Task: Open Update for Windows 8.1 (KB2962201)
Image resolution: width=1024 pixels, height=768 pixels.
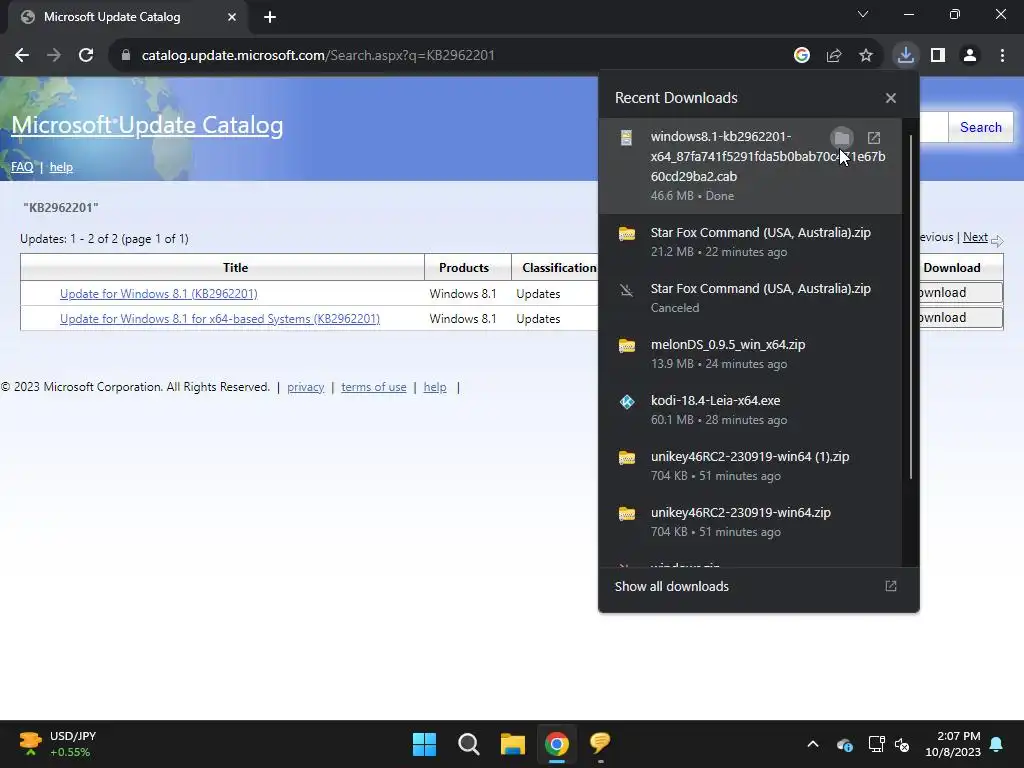Action: tap(159, 294)
